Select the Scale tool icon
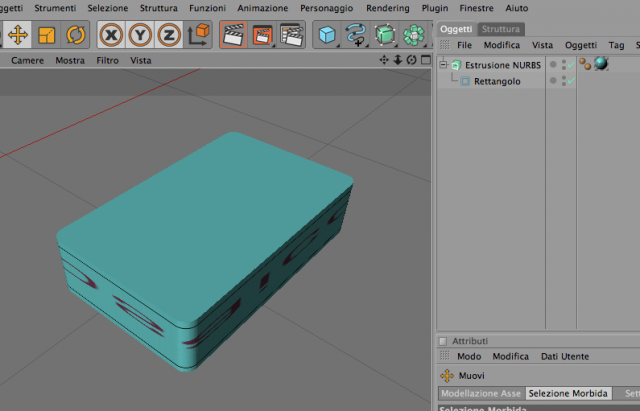Screen dimensions: 640x411 pyautogui.click(x=46, y=35)
